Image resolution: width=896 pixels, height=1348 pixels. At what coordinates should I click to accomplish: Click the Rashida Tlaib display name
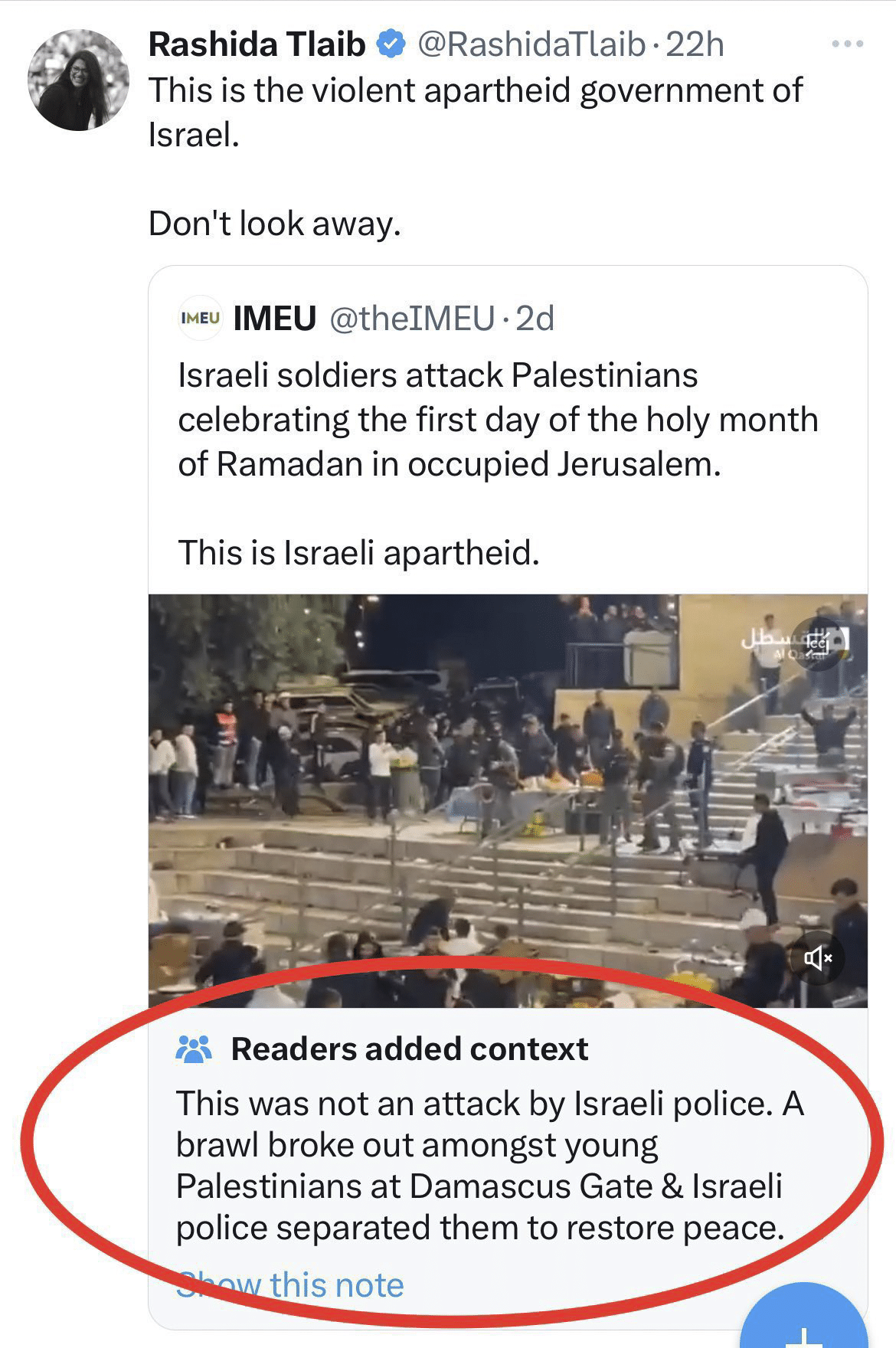[257, 44]
